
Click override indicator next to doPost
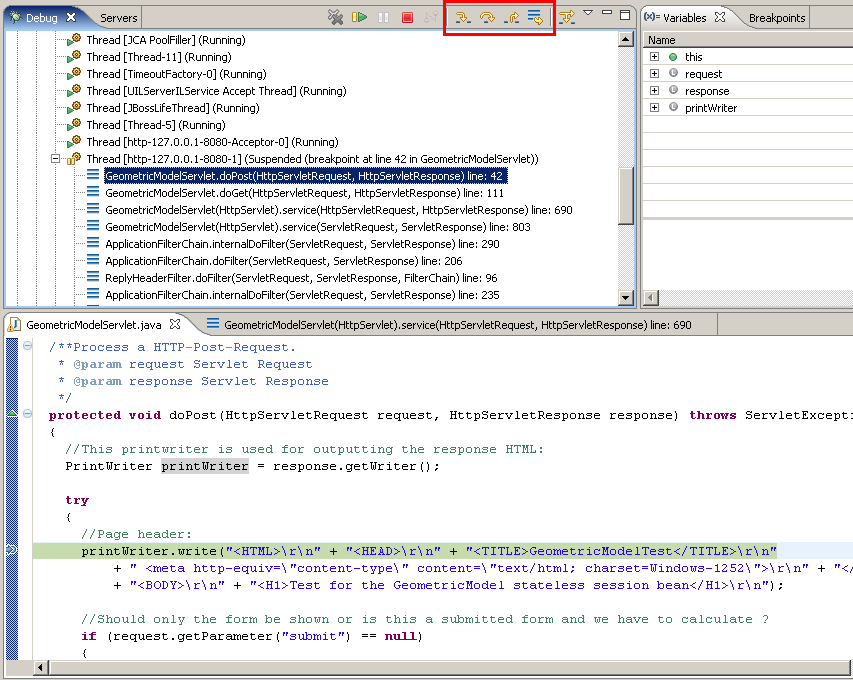[12, 414]
